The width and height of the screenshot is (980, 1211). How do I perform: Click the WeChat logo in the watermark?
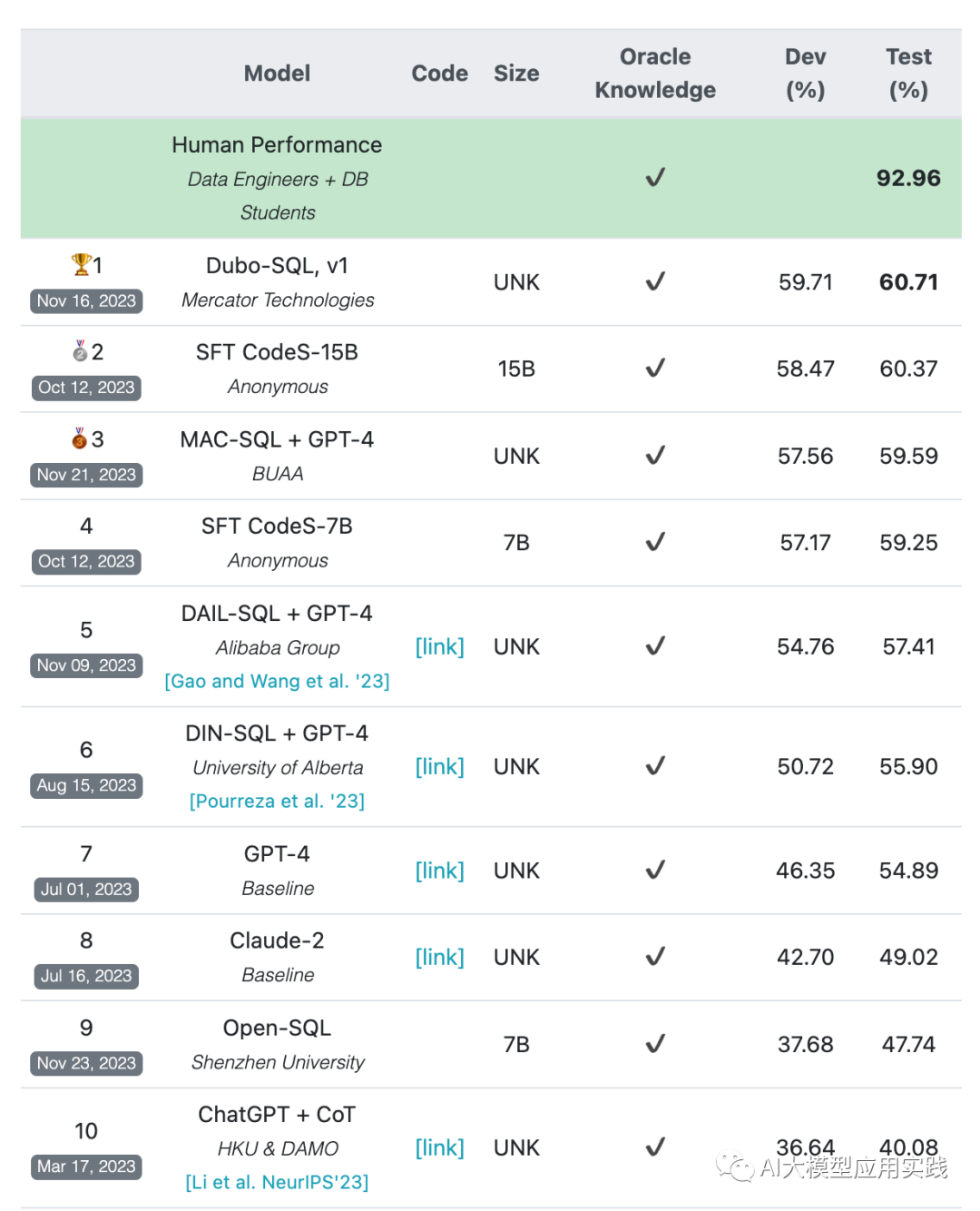pos(734,1167)
